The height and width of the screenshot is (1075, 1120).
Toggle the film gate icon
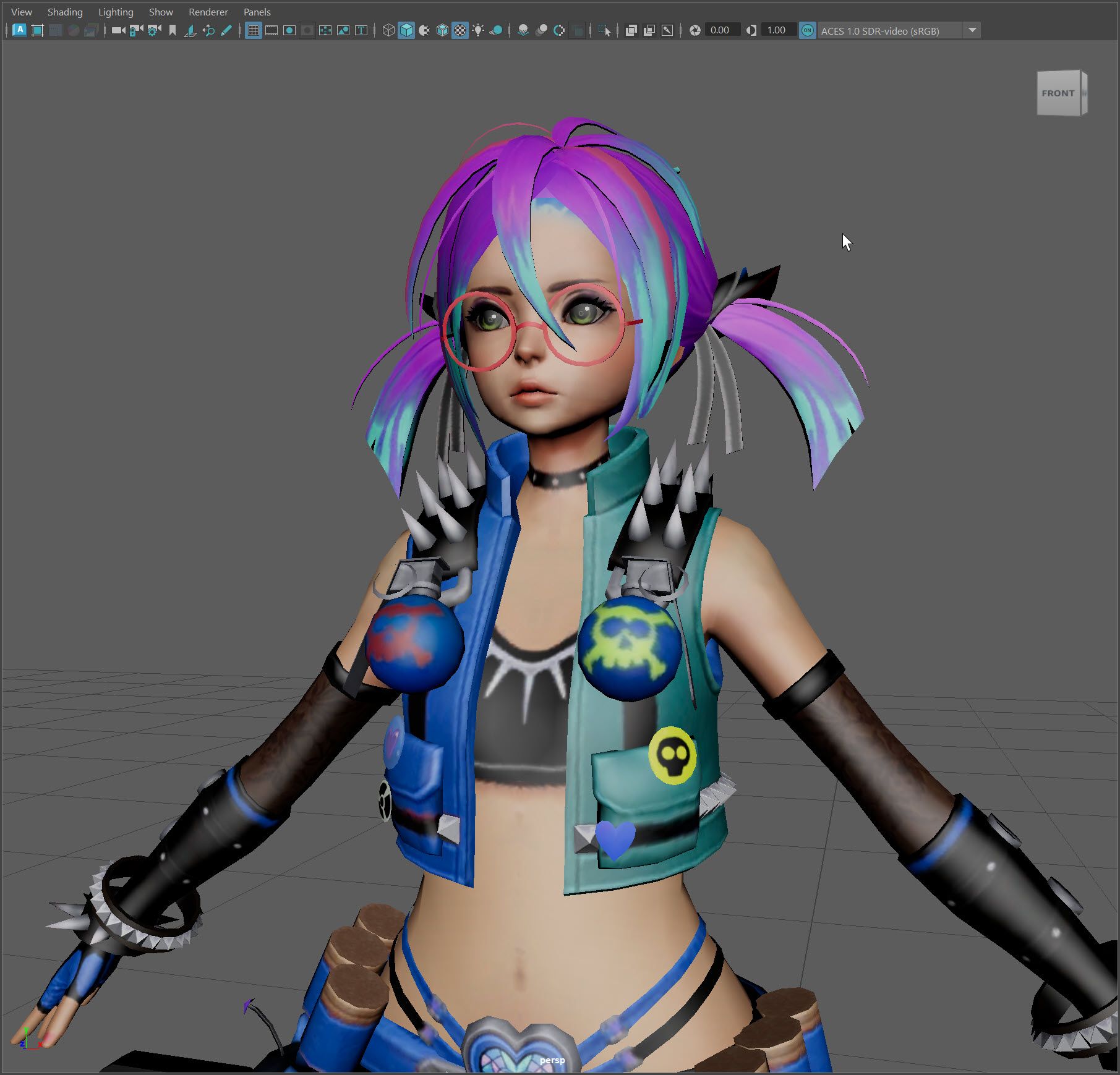pos(271,30)
